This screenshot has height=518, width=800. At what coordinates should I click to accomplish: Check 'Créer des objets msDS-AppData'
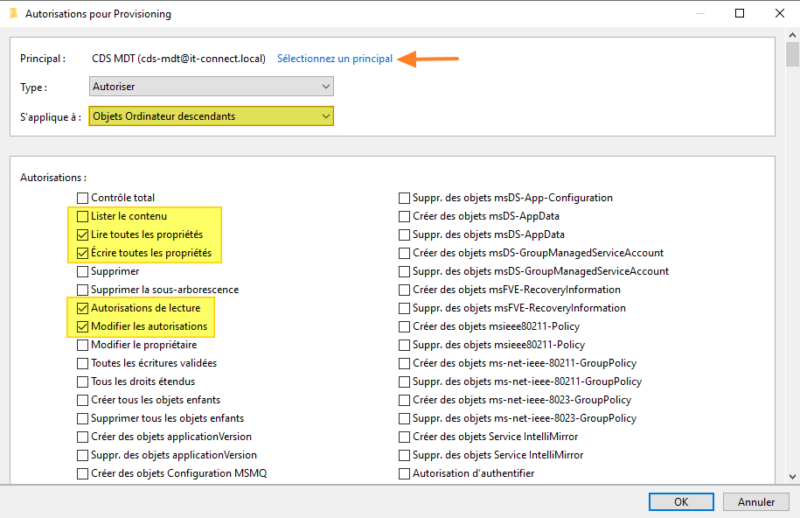pyautogui.click(x=404, y=216)
